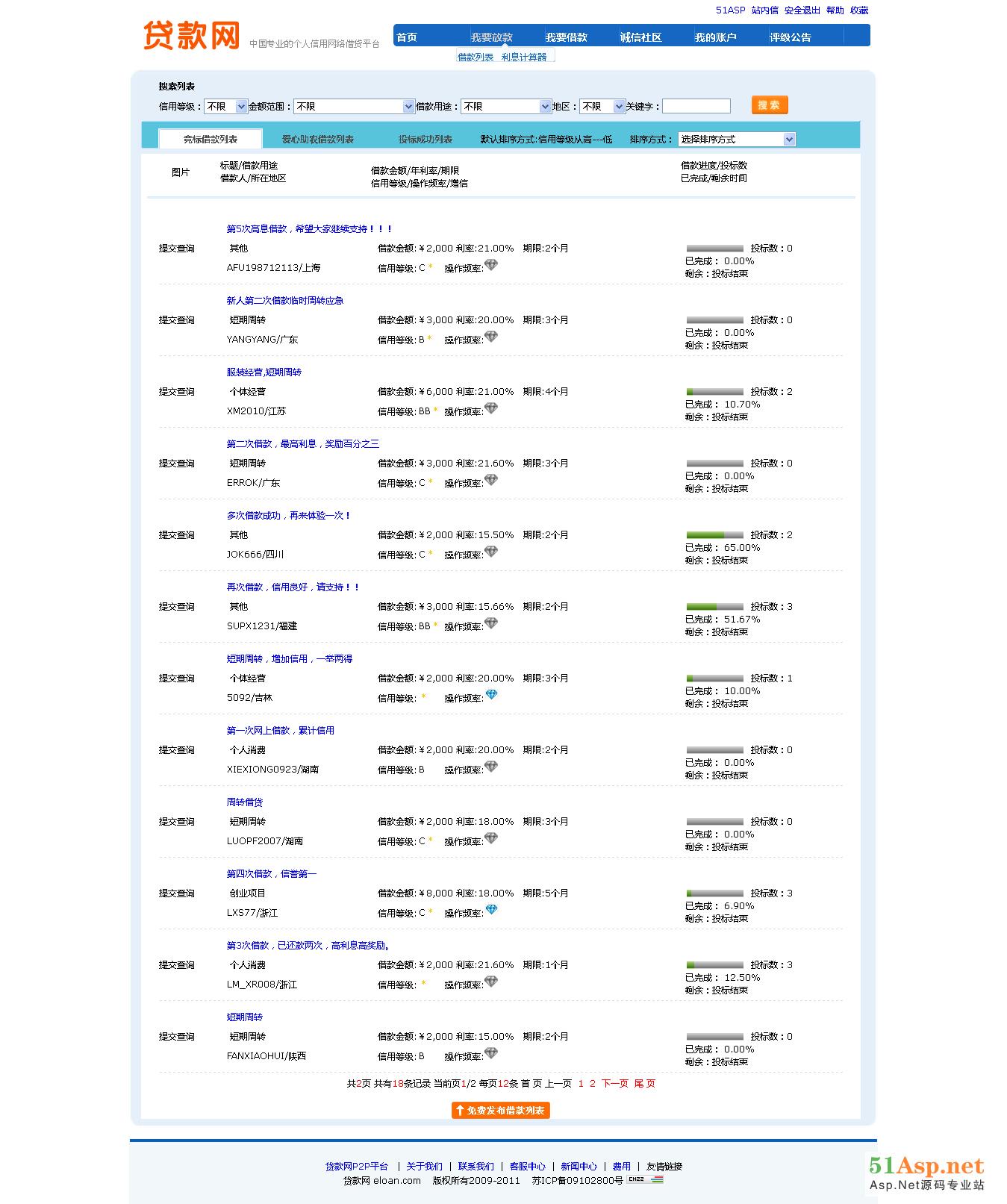Click progress bar showing 10.70% completed
This screenshot has width=1007, height=1204.
(715, 392)
